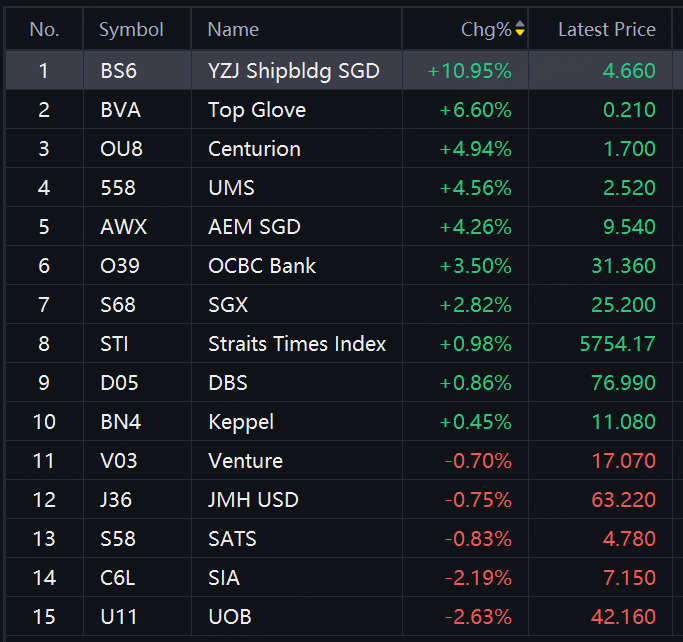The height and width of the screenshot is (642, 683).
Task: Select AEM SGD row name
Action: [x=254, y=227]
